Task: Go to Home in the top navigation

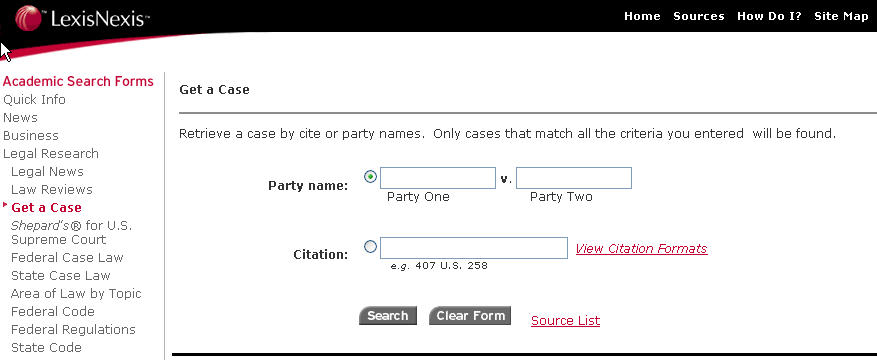Action: point(642,16)
